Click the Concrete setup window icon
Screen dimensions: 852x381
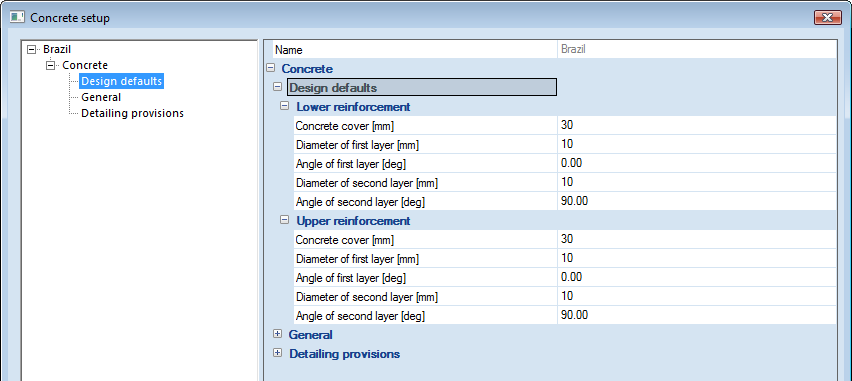coord(17,17)
